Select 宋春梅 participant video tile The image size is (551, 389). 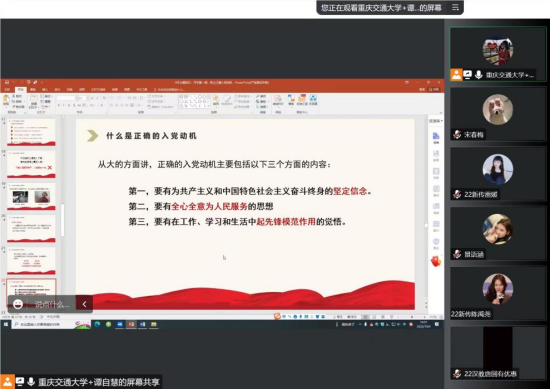[x=498, y=115]
